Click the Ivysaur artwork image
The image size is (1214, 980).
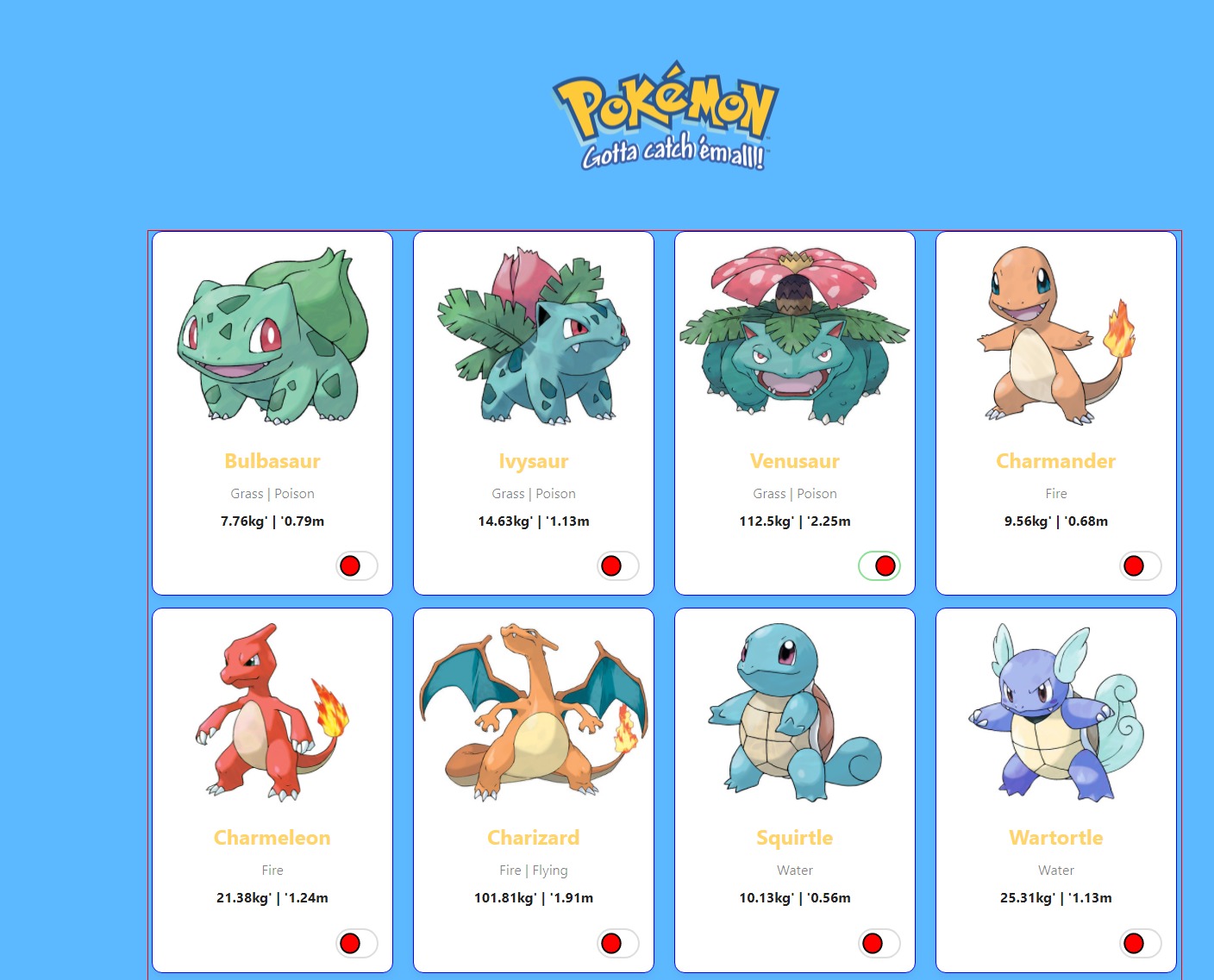pyautogui.click(x=534, y=335)
